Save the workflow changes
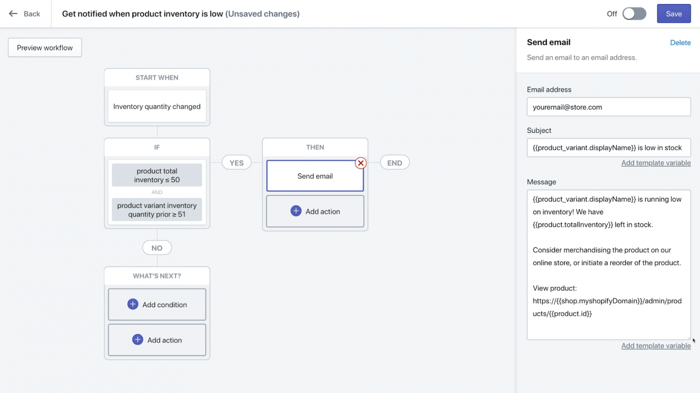The image size is (700, 393). (674, 14)
